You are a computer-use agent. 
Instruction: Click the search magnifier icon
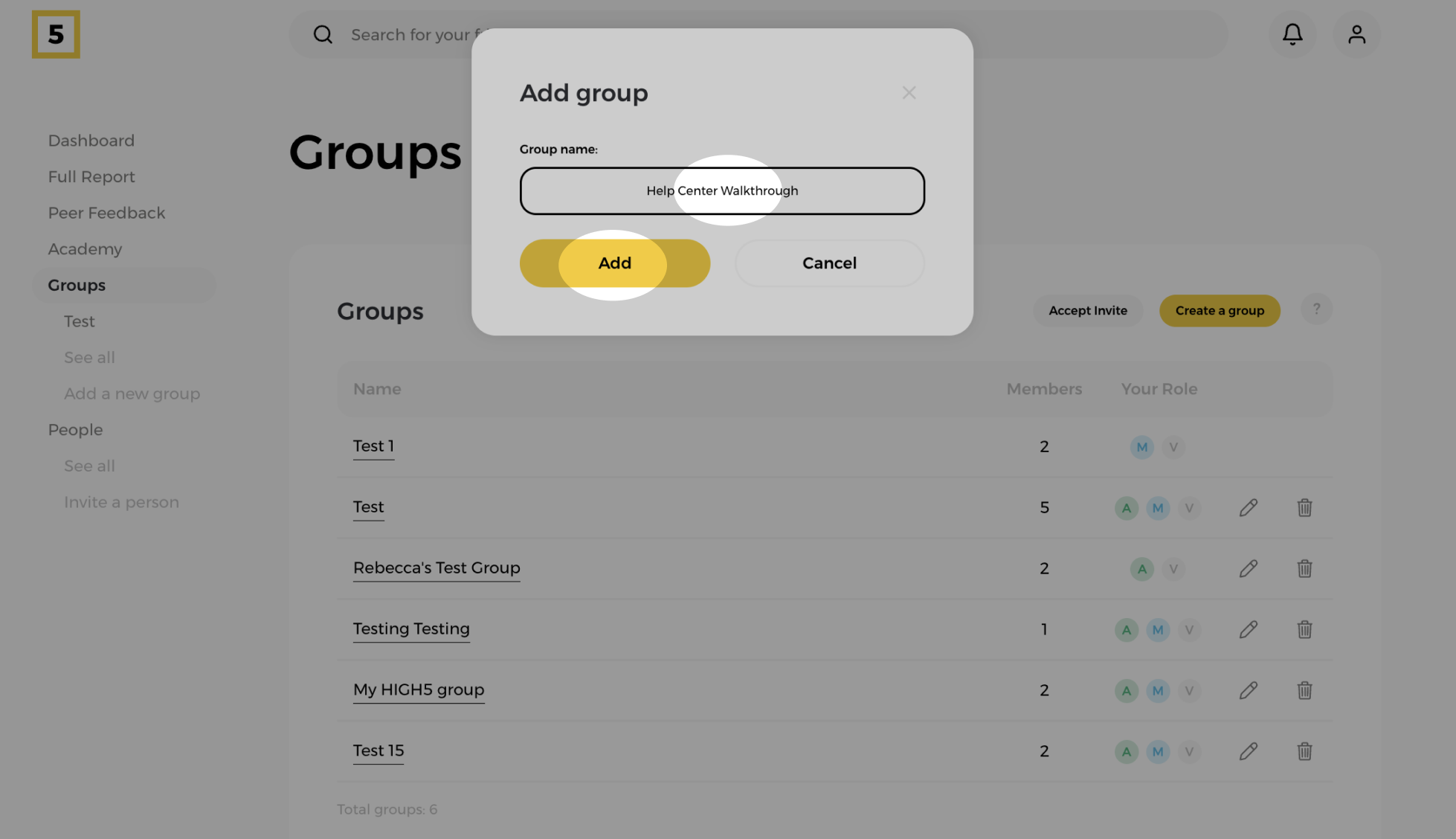pos(323,34)
